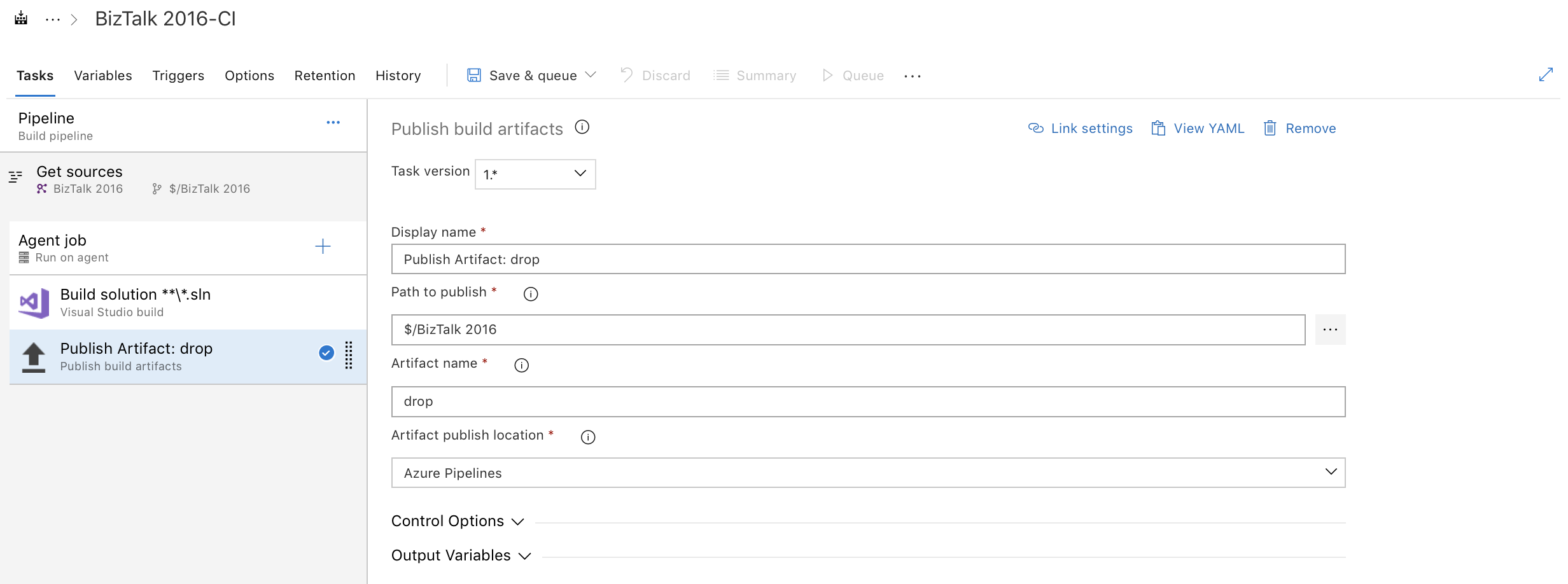Show Artifact name info tooltip
The width and height of the screenshot is (1568, 584).
(x=522, y=365)
